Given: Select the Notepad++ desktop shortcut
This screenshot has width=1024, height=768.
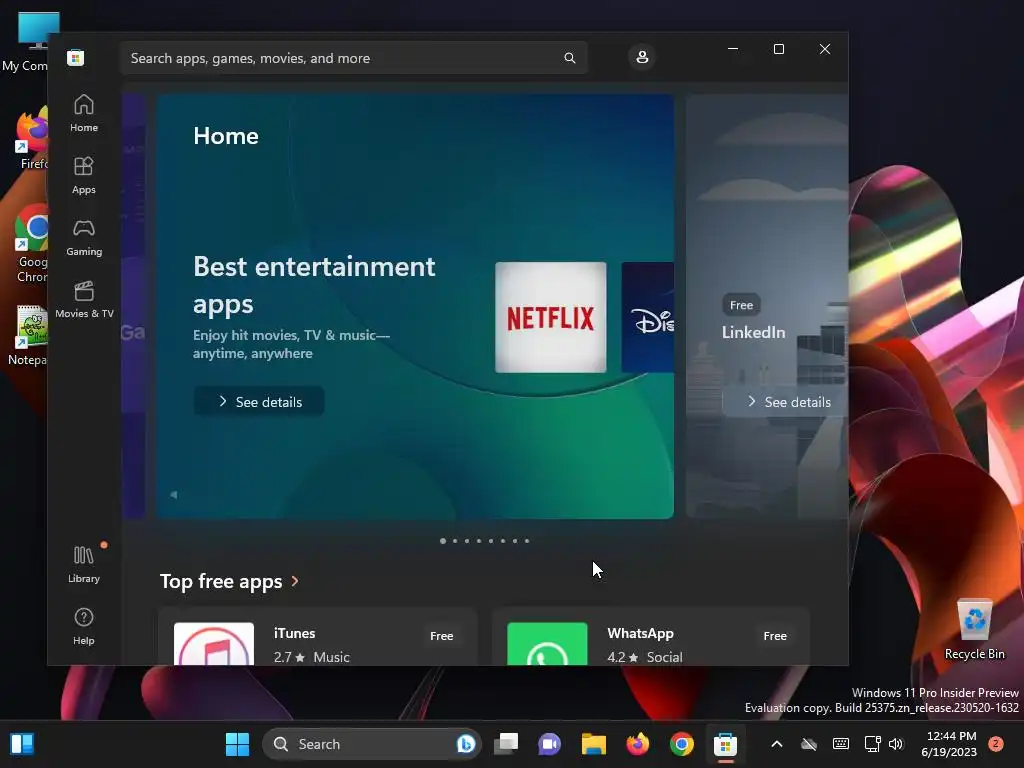Looking at the screenshot, I should click(29, 335).
